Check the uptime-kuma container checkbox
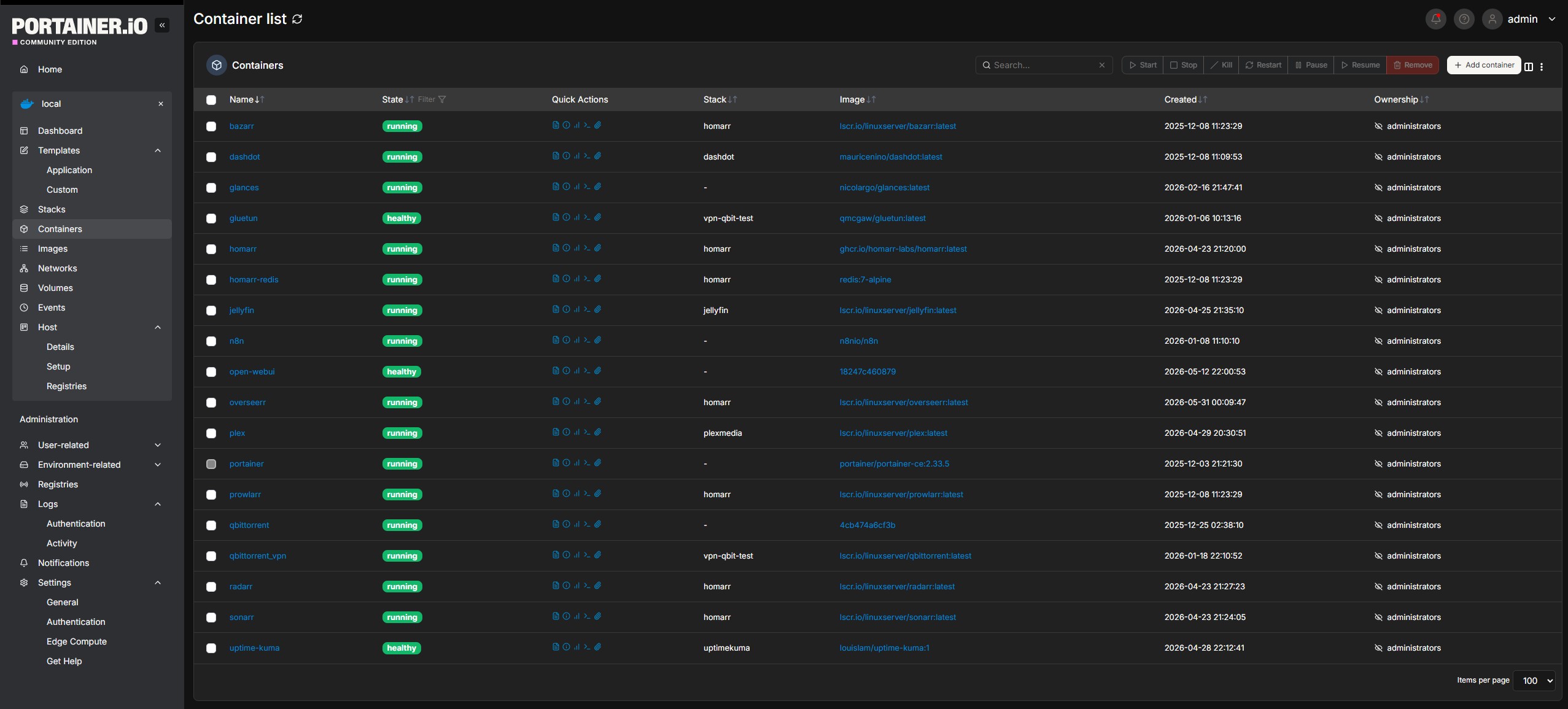1568x709 pixels. point(211,648)
